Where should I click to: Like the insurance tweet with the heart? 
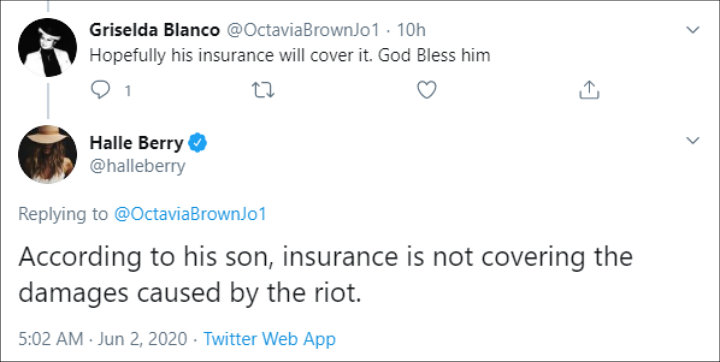(x=427, y=90)
